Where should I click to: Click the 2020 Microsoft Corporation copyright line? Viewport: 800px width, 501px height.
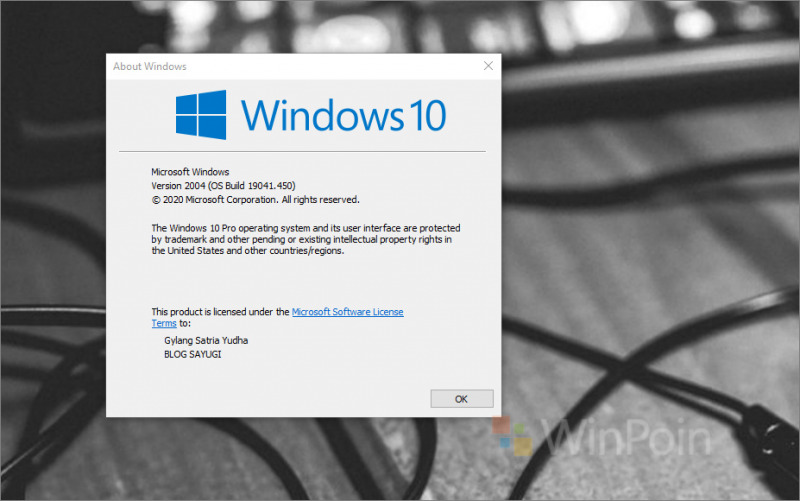256,199
